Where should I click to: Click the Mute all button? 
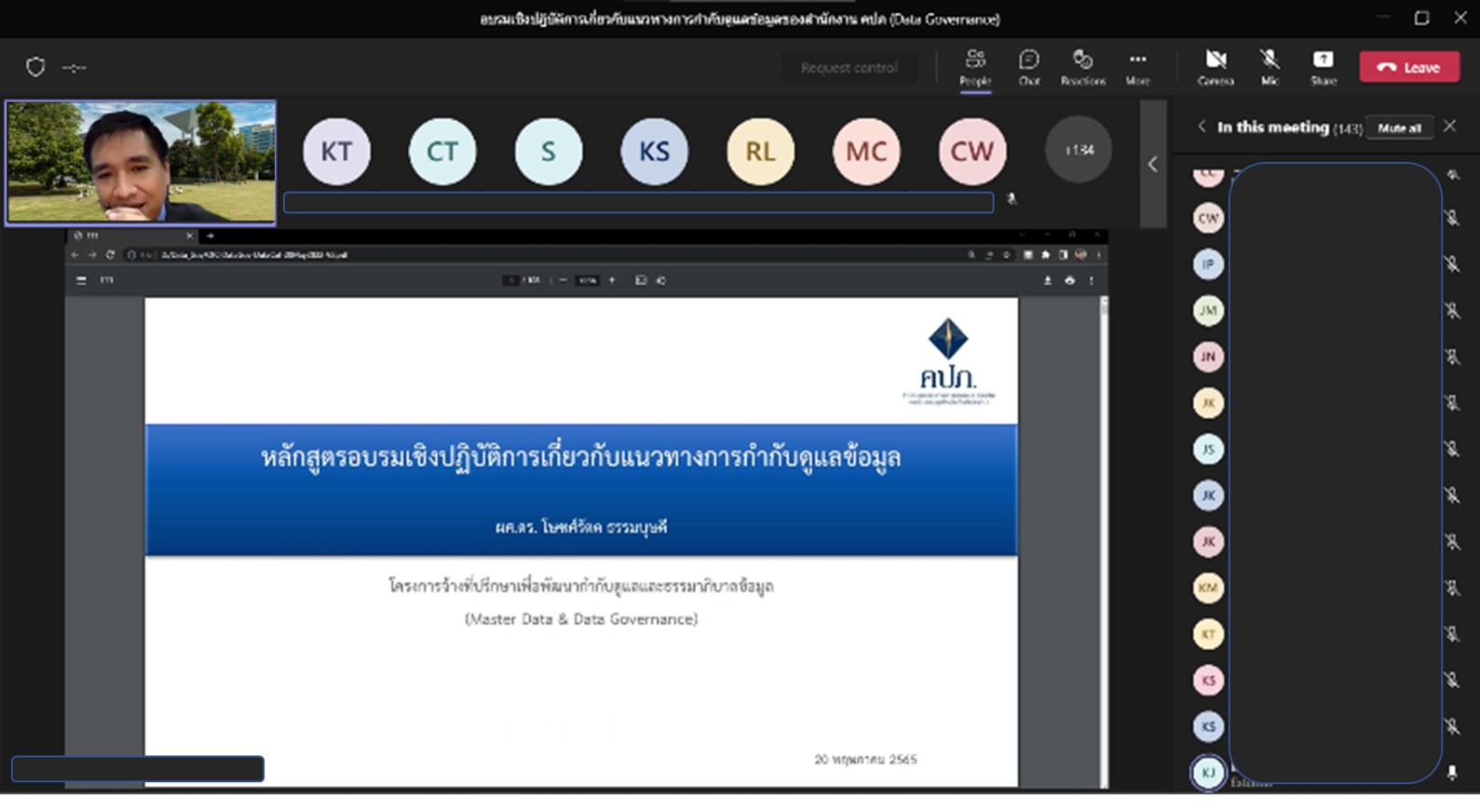(1399, 128)
